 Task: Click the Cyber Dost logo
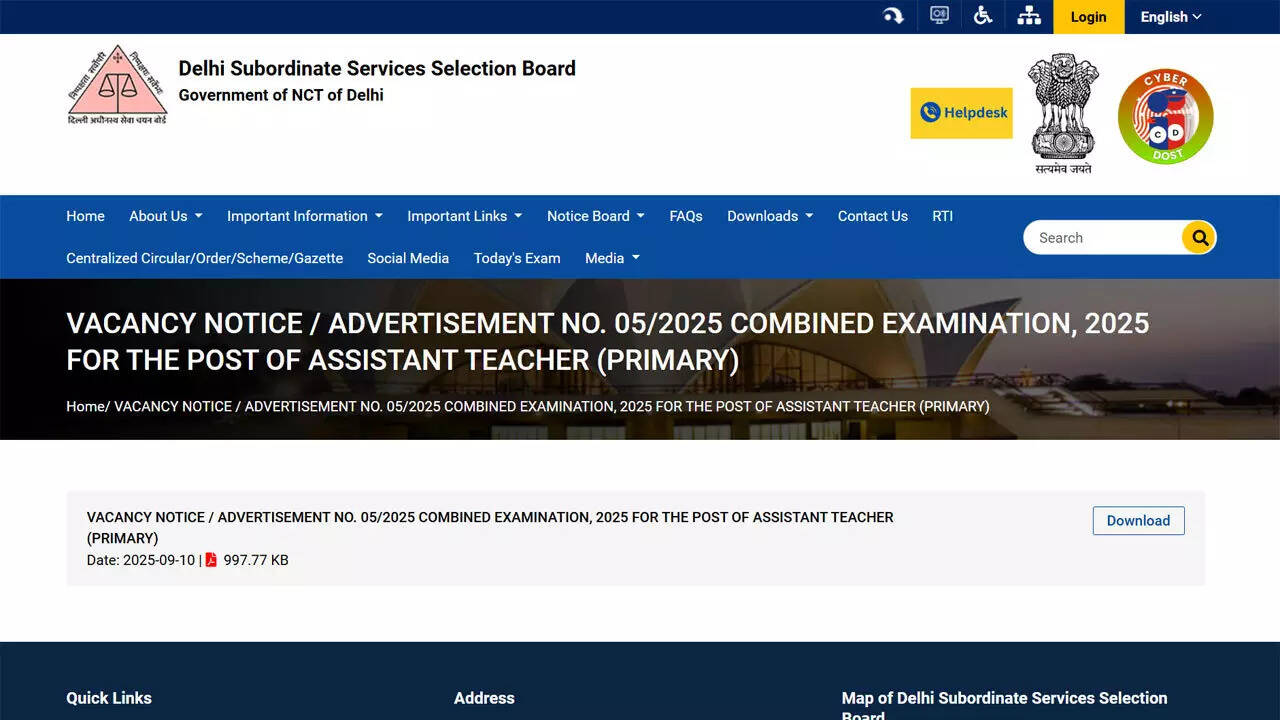click(1165, 115)
